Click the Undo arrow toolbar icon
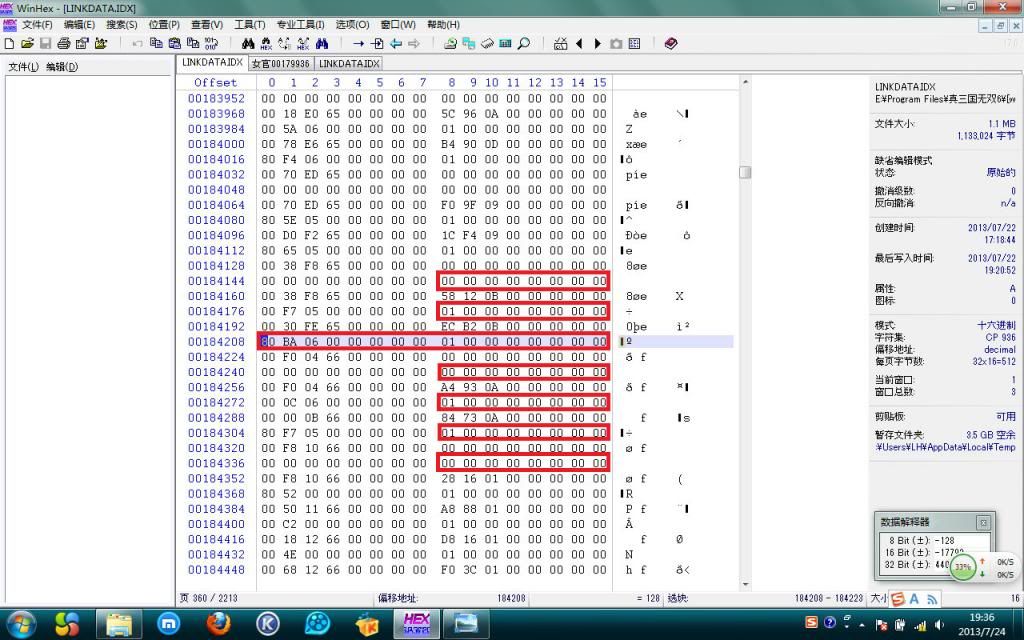The width and height of the screenshot is (1024, 640). pos(138,44)
